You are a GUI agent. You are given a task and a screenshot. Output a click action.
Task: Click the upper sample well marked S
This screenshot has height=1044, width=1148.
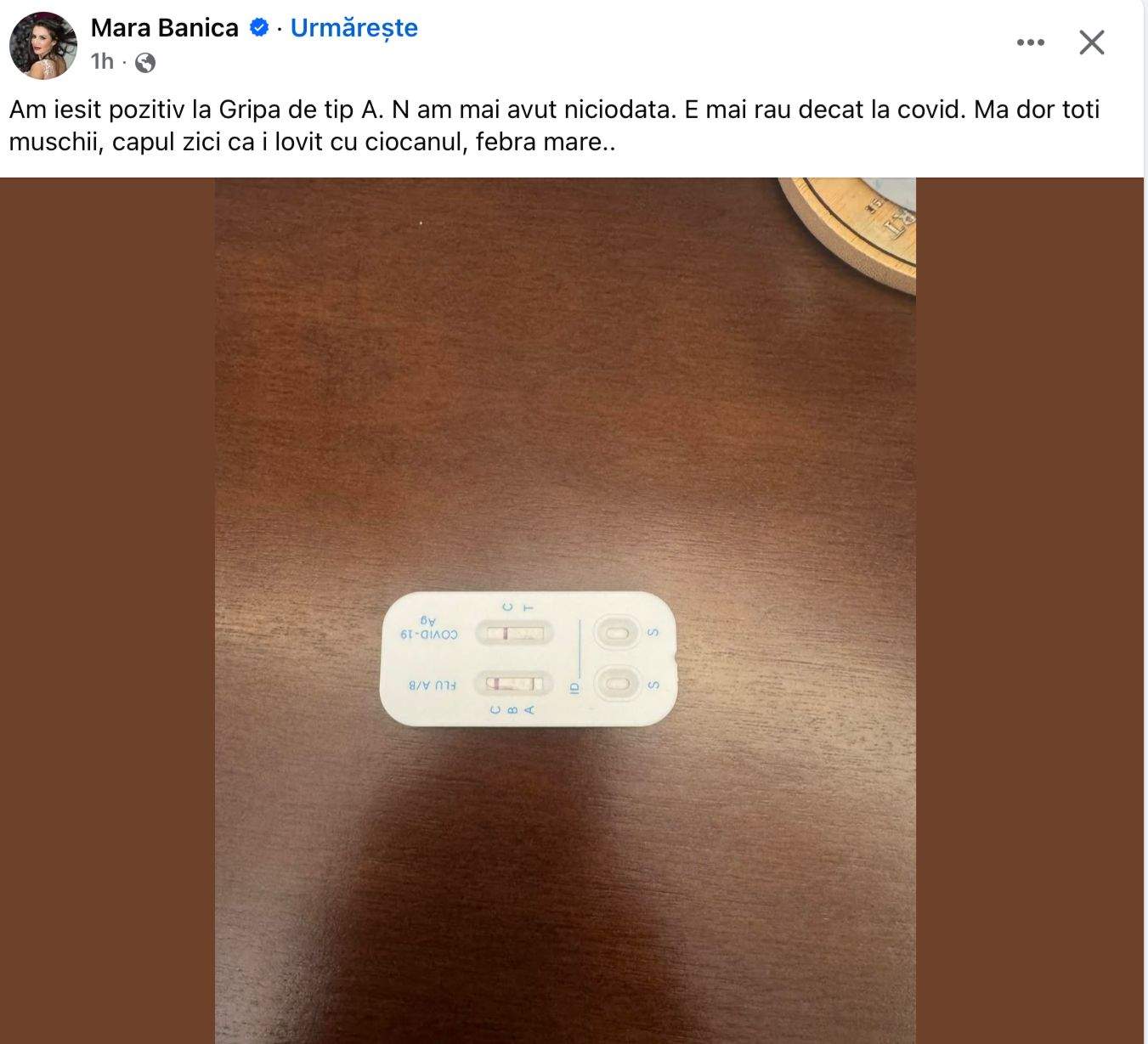pos(616,633)
